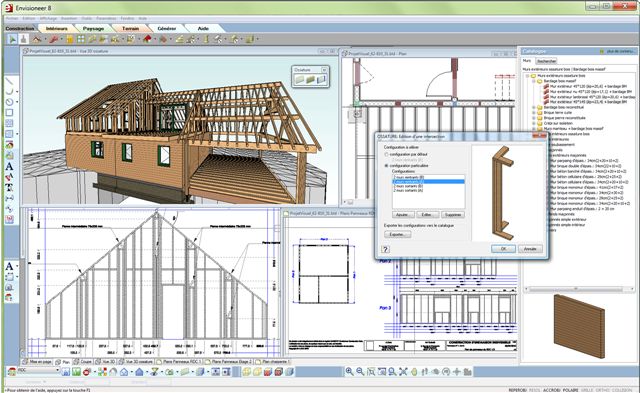Viewport: 640px width, 393px height.
Task: Confirm dialog with OK button
Action: pyautogui.click(x=503, y=249)
